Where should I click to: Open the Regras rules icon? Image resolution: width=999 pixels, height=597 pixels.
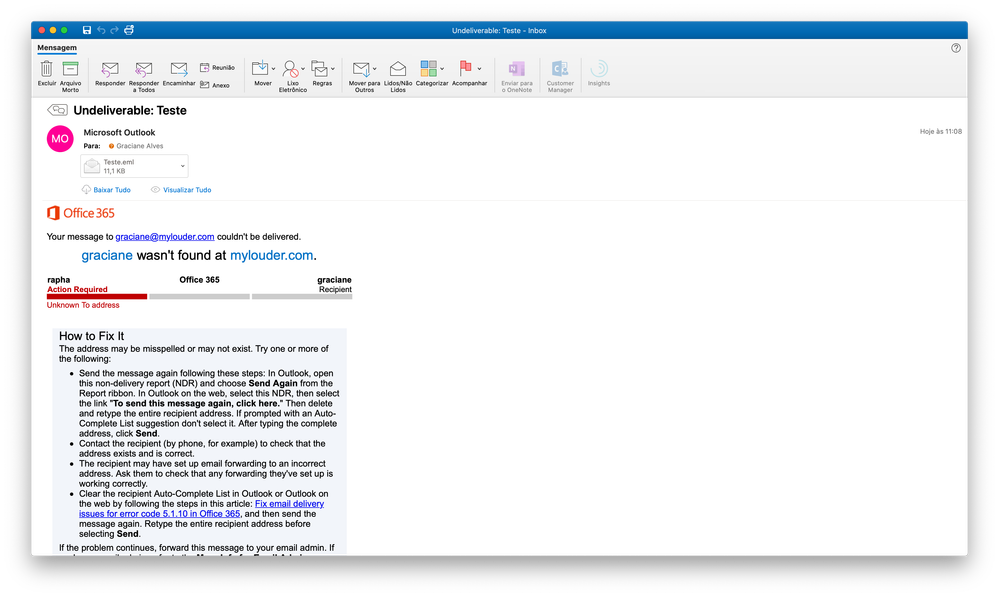[319, 68]
